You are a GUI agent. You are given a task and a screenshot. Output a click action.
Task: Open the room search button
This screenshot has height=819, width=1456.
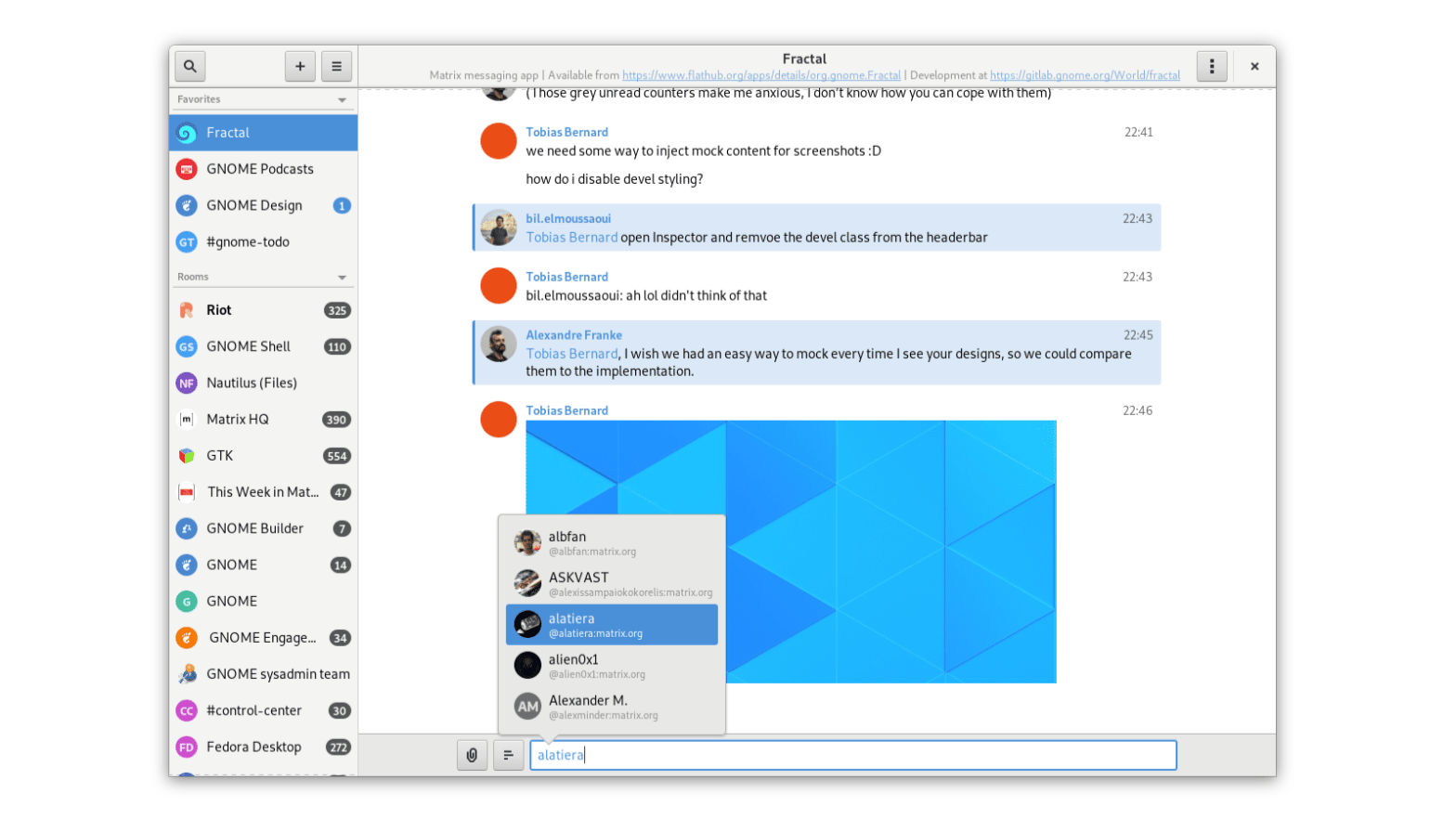click(189, 66)
